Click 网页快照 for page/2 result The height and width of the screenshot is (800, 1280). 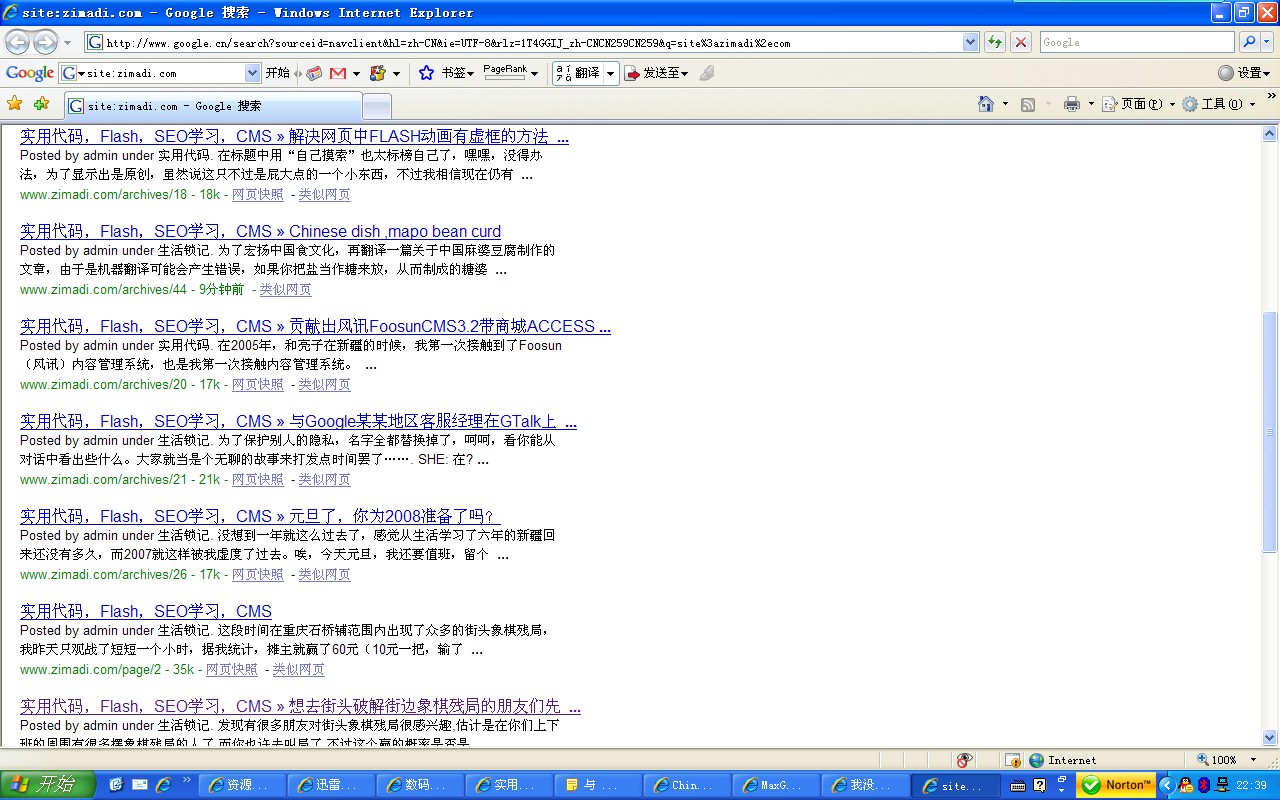(x=232, y=670)
